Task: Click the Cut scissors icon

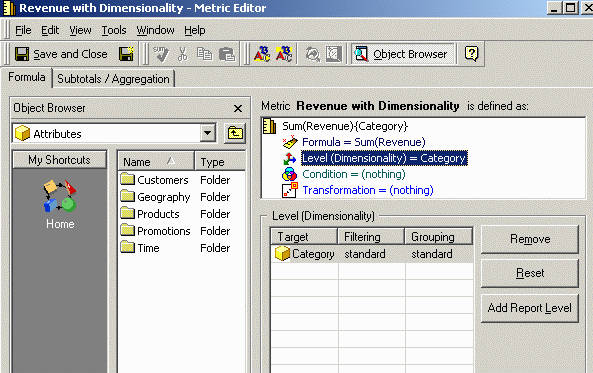Action: (x=183, y=54)
